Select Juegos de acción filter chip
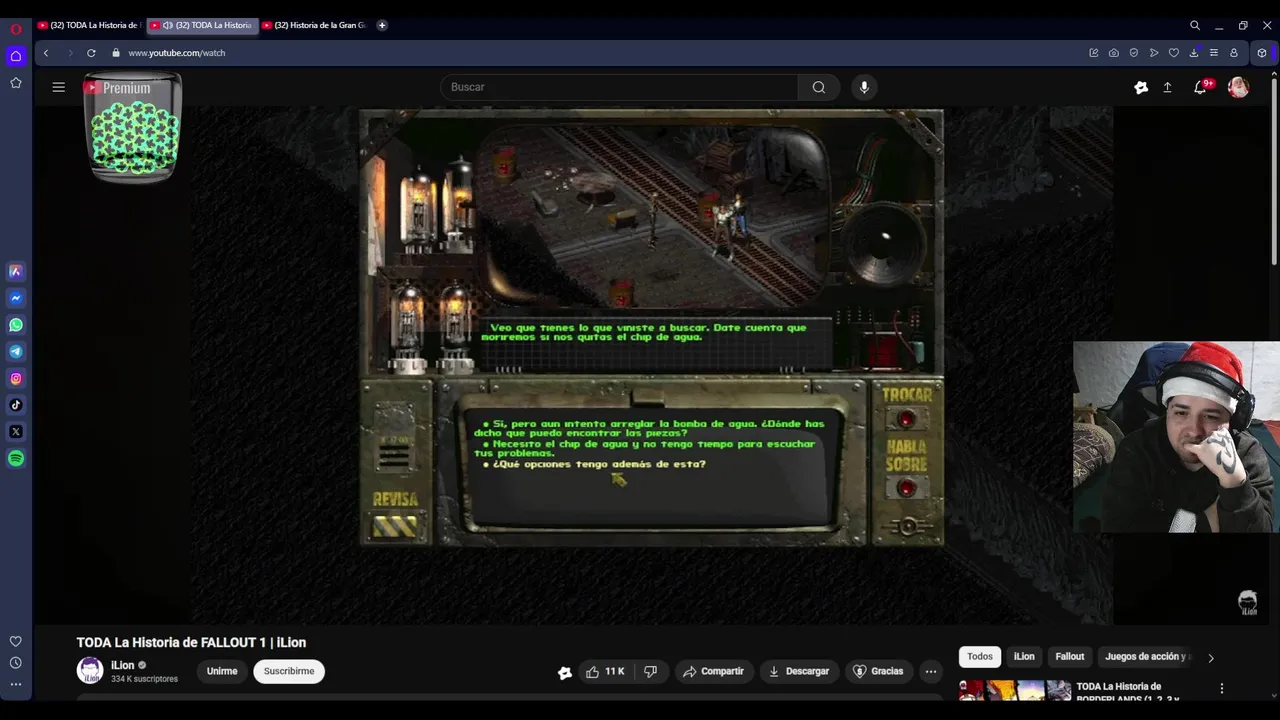The width and height of the screenshot is (1280, 720). point(1146,656)
